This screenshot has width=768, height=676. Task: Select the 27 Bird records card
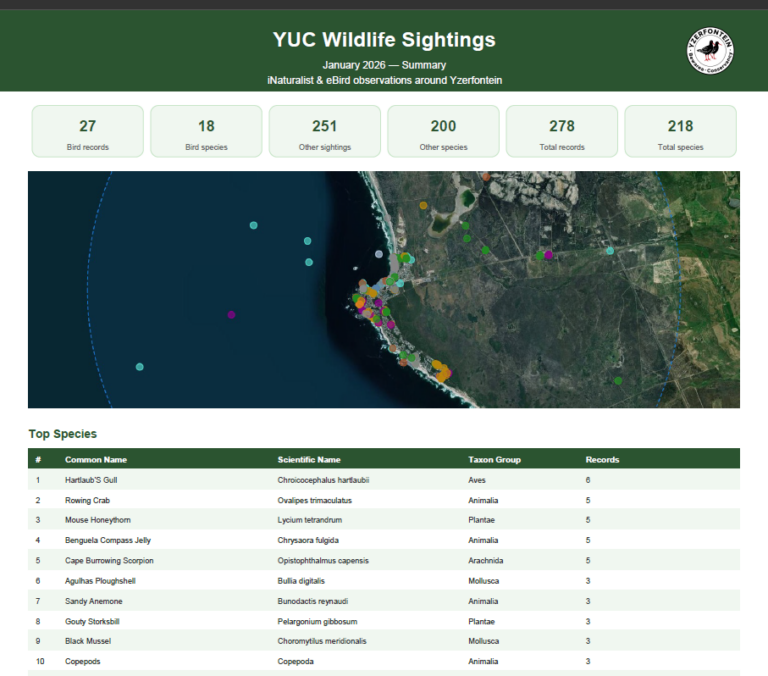(x=88, y=131)
